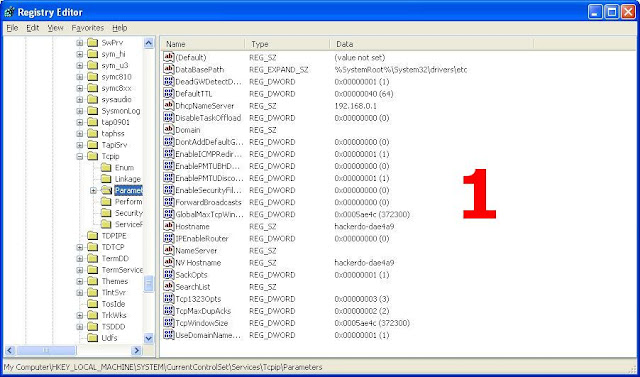Click the TcpMaxDupAcks DWORD icon

(x=169, y=311)
